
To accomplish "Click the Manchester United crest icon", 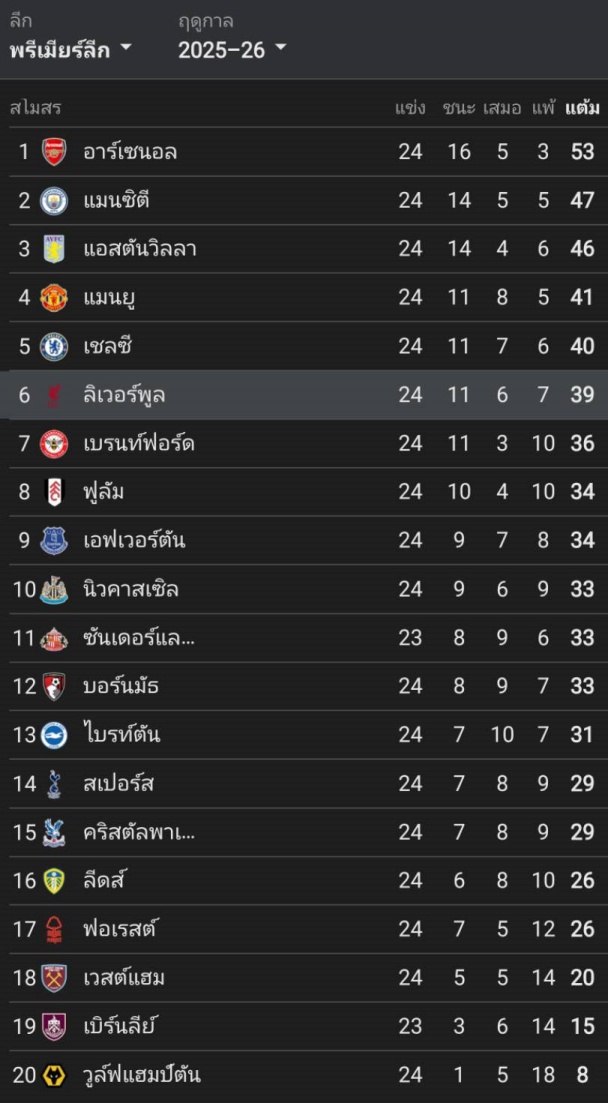I will point(54,298).
